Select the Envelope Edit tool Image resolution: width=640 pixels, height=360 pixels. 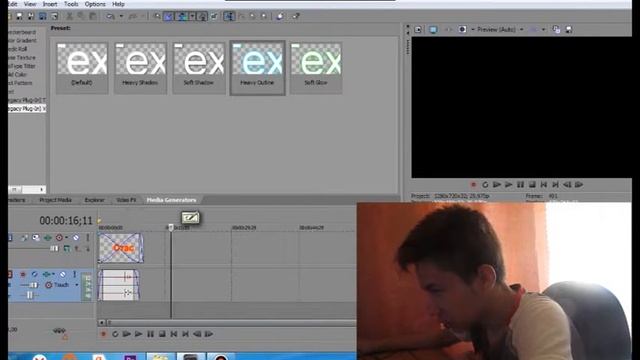tap(241, 16)
